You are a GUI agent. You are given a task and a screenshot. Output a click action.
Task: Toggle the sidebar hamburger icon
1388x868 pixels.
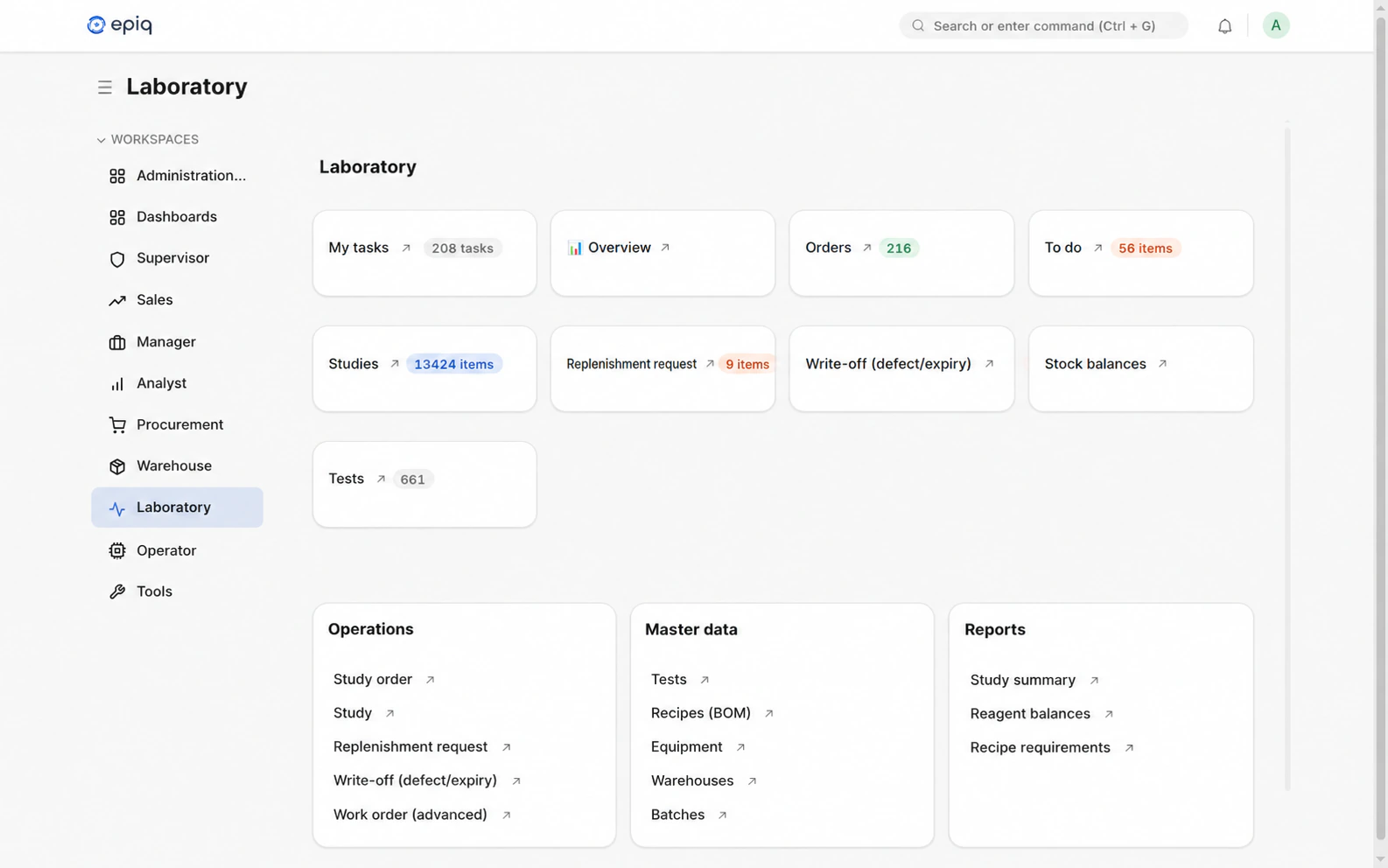(x=105, y=87)
